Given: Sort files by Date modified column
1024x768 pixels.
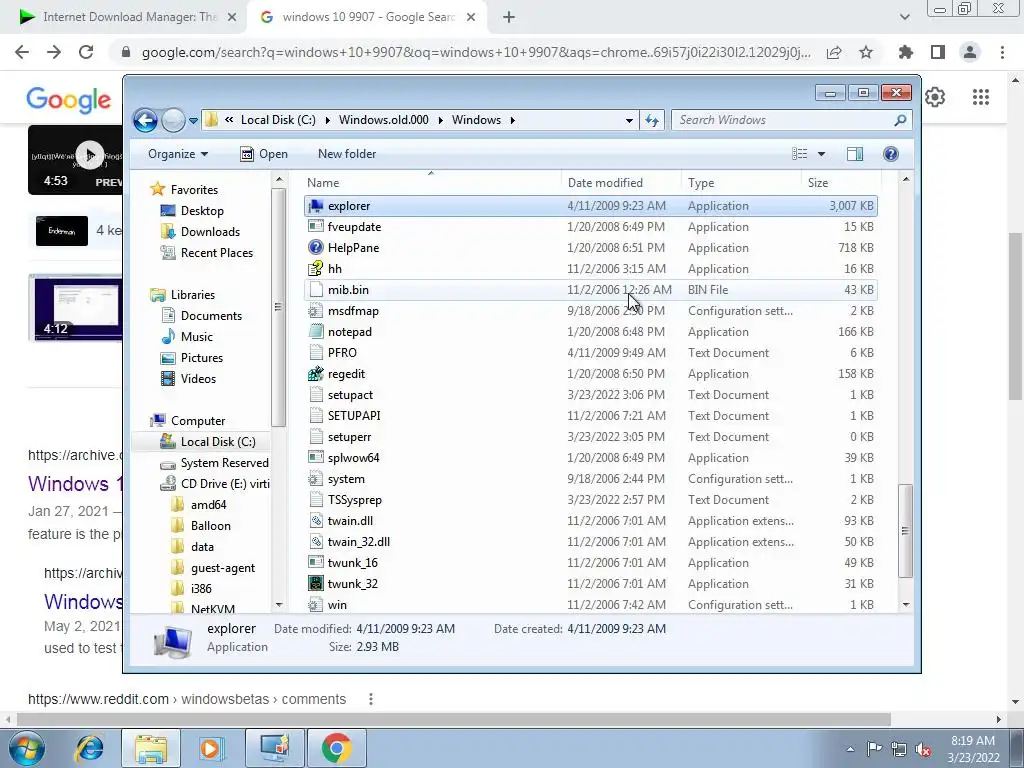Looking at the screenshot, I should click(x=620, y=183).
